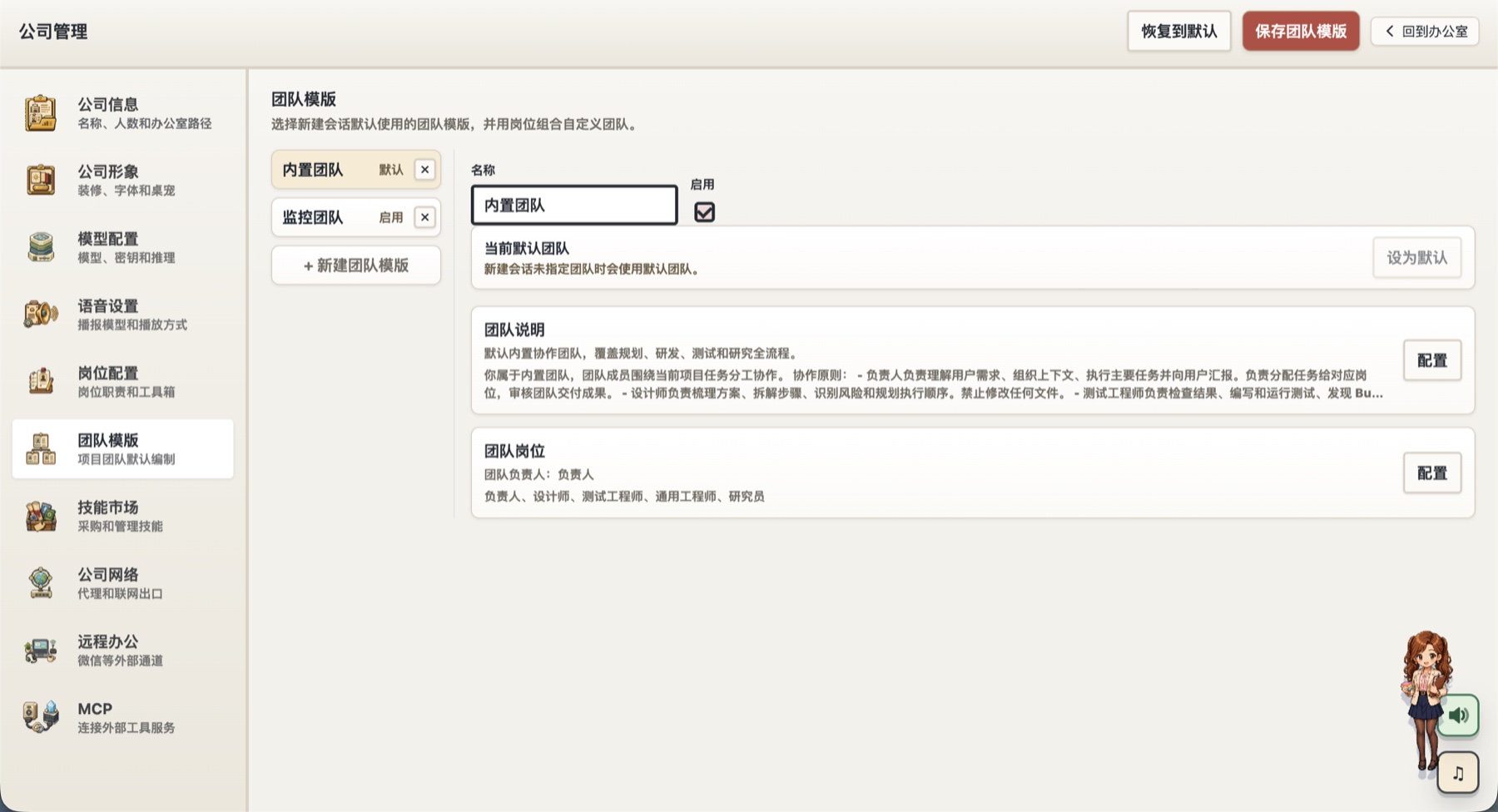Select the 模型配置 server icon
Image resolution: width=1498 pixels, height=812 pixels.
point(40,248)
